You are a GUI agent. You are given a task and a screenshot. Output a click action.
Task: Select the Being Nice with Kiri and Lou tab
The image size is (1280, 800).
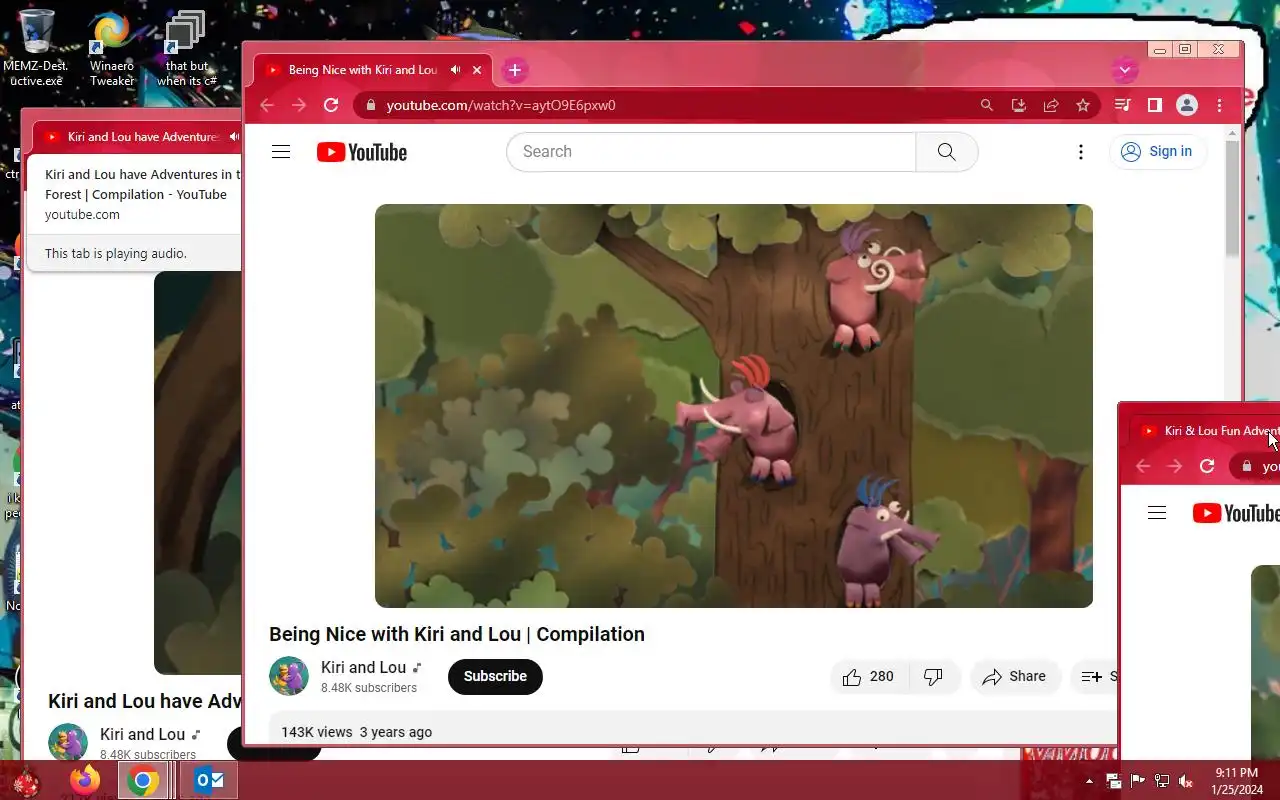pyautogui.click(x=362, y=70)
